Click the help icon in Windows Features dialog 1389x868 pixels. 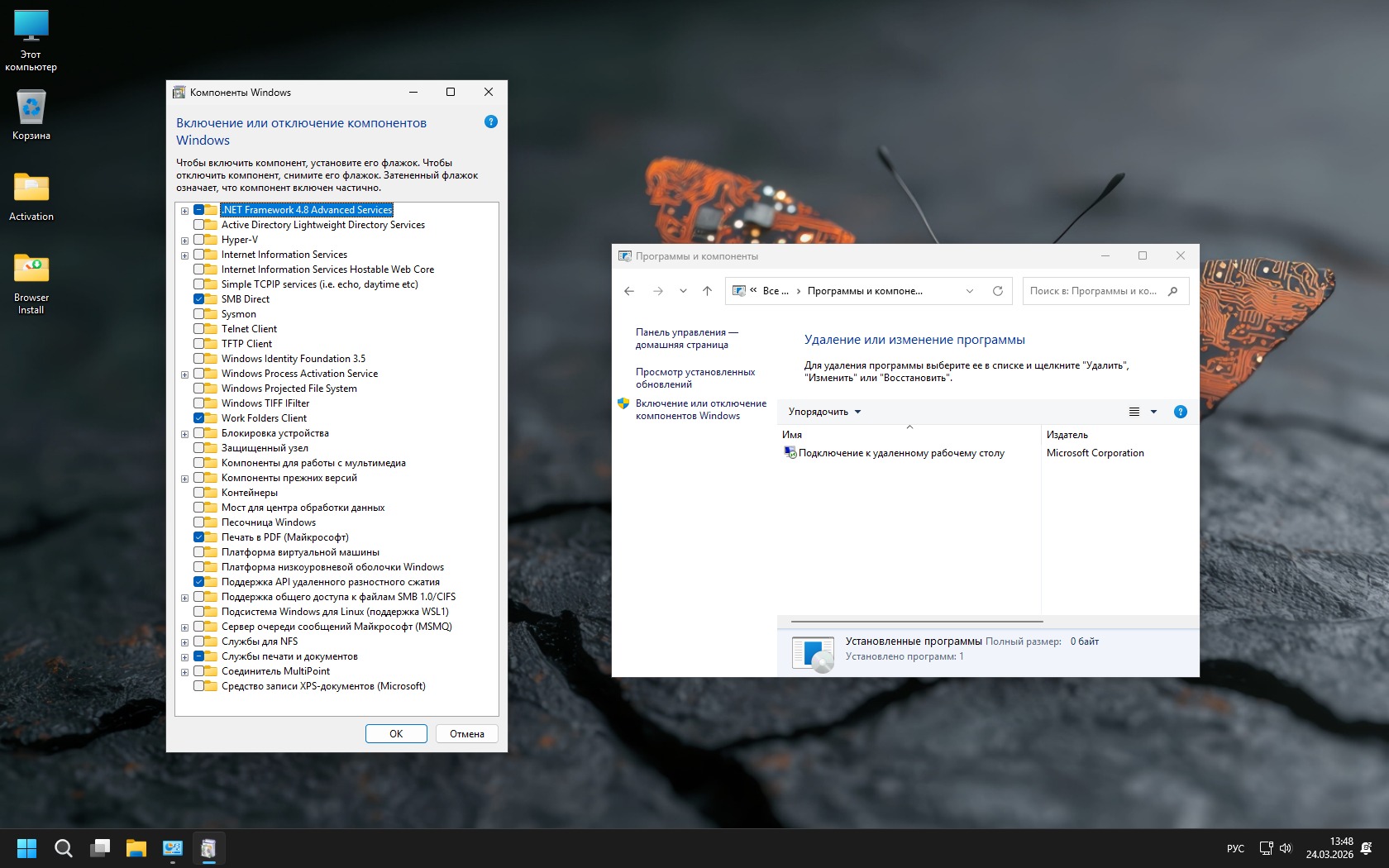490,122
